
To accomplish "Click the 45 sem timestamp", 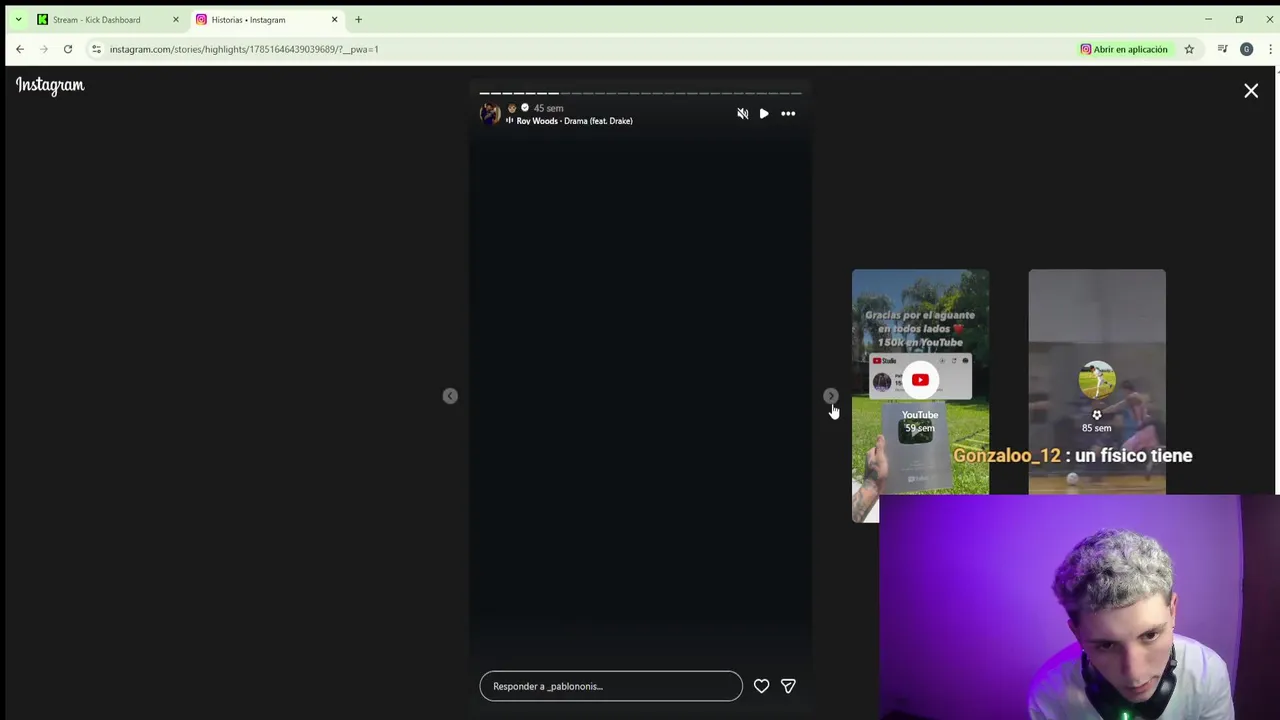I will pos(548,108).
